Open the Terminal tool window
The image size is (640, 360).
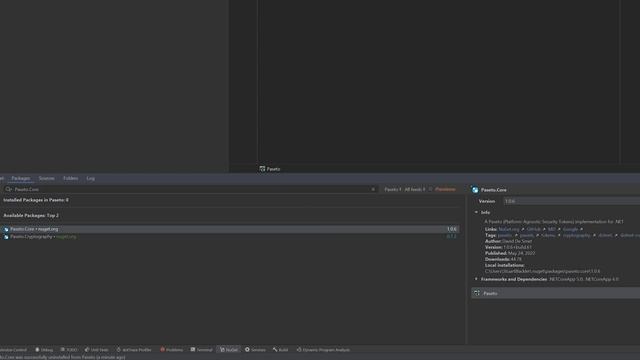tap(201, 350)
